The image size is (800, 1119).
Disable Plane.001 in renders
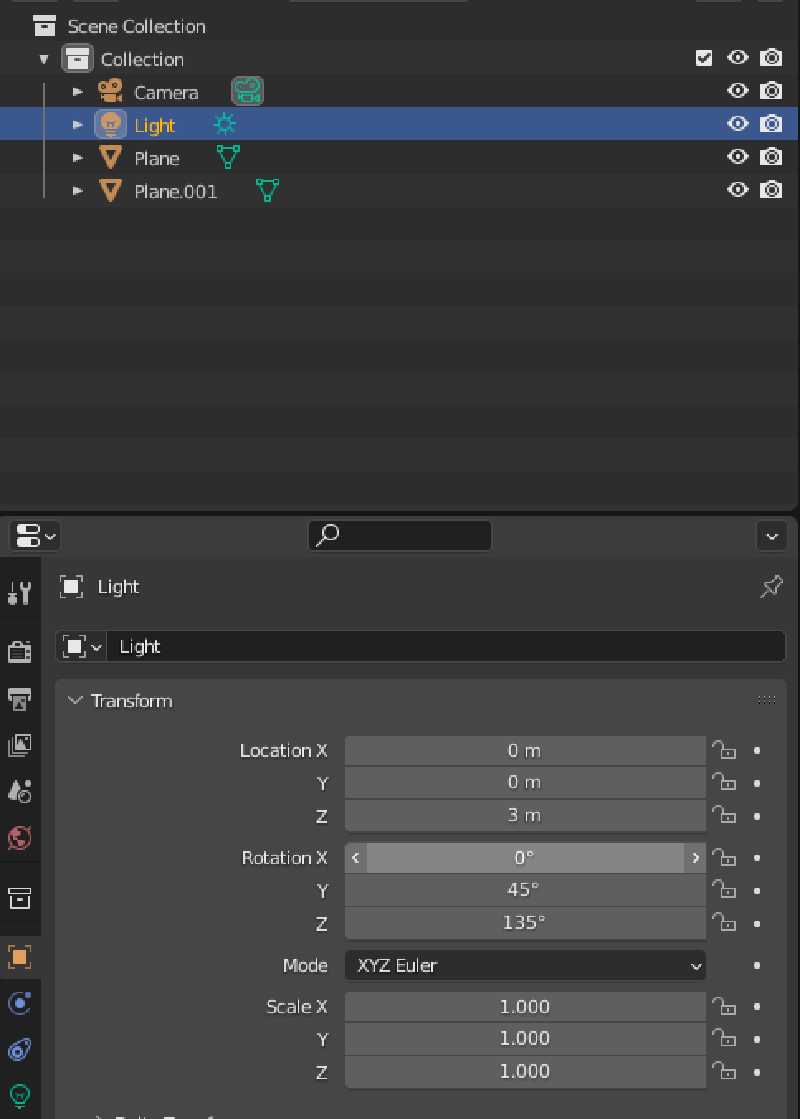pyautogui.click(x=771, y=190)
